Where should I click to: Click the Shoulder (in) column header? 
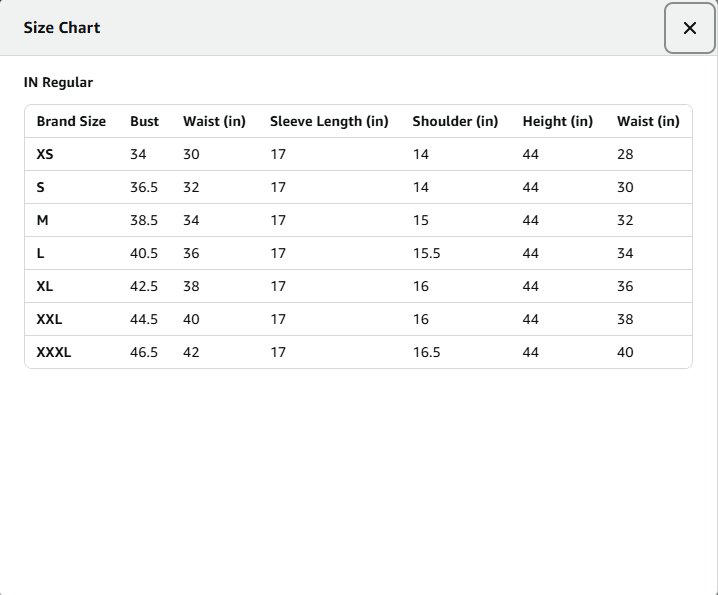(455, 121)
